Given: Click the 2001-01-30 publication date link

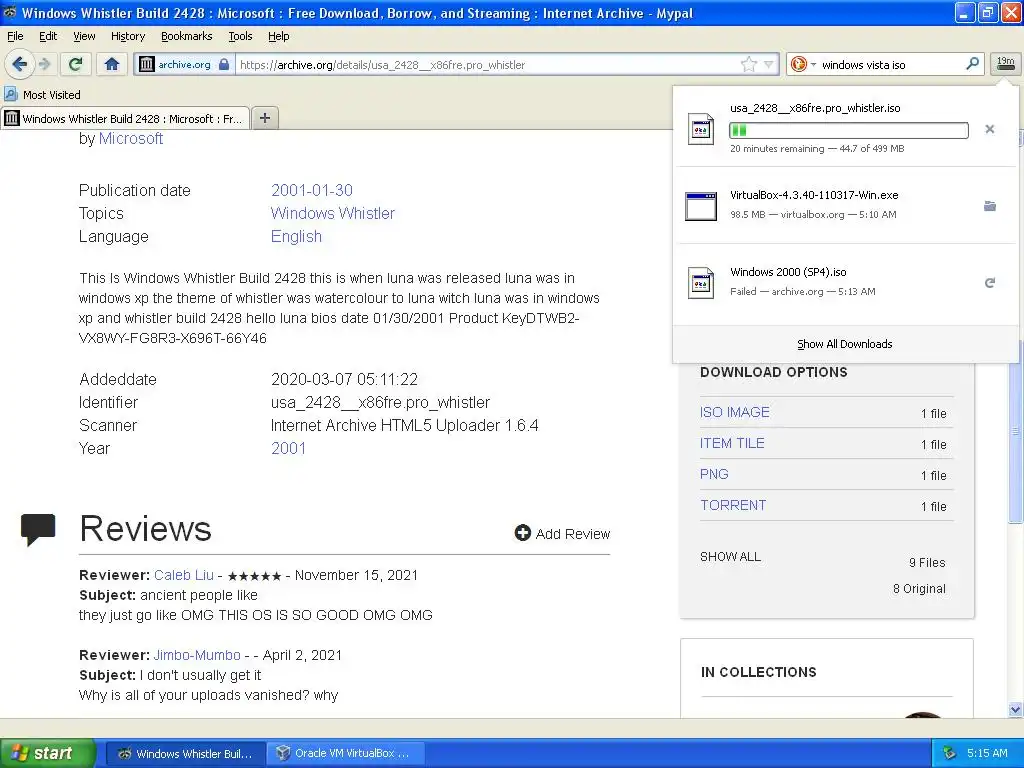Looking at the screenshot, I should pyautogui.click(x=312, y=190).
